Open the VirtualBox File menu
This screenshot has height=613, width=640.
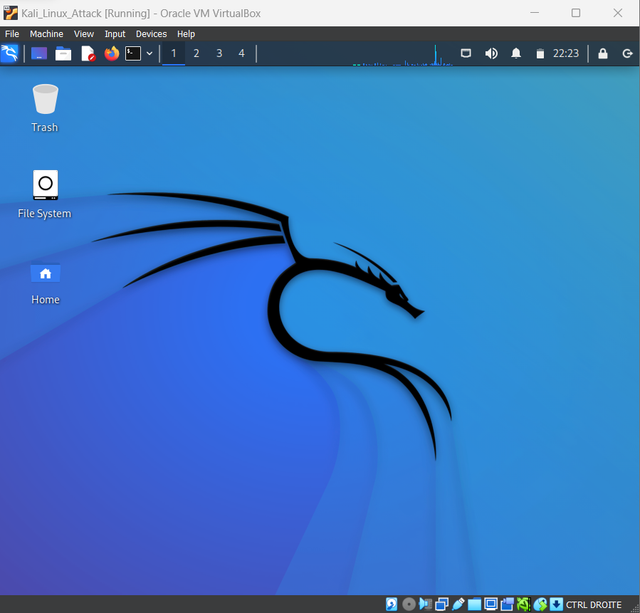pyautogui.click(x=12, y=34)
